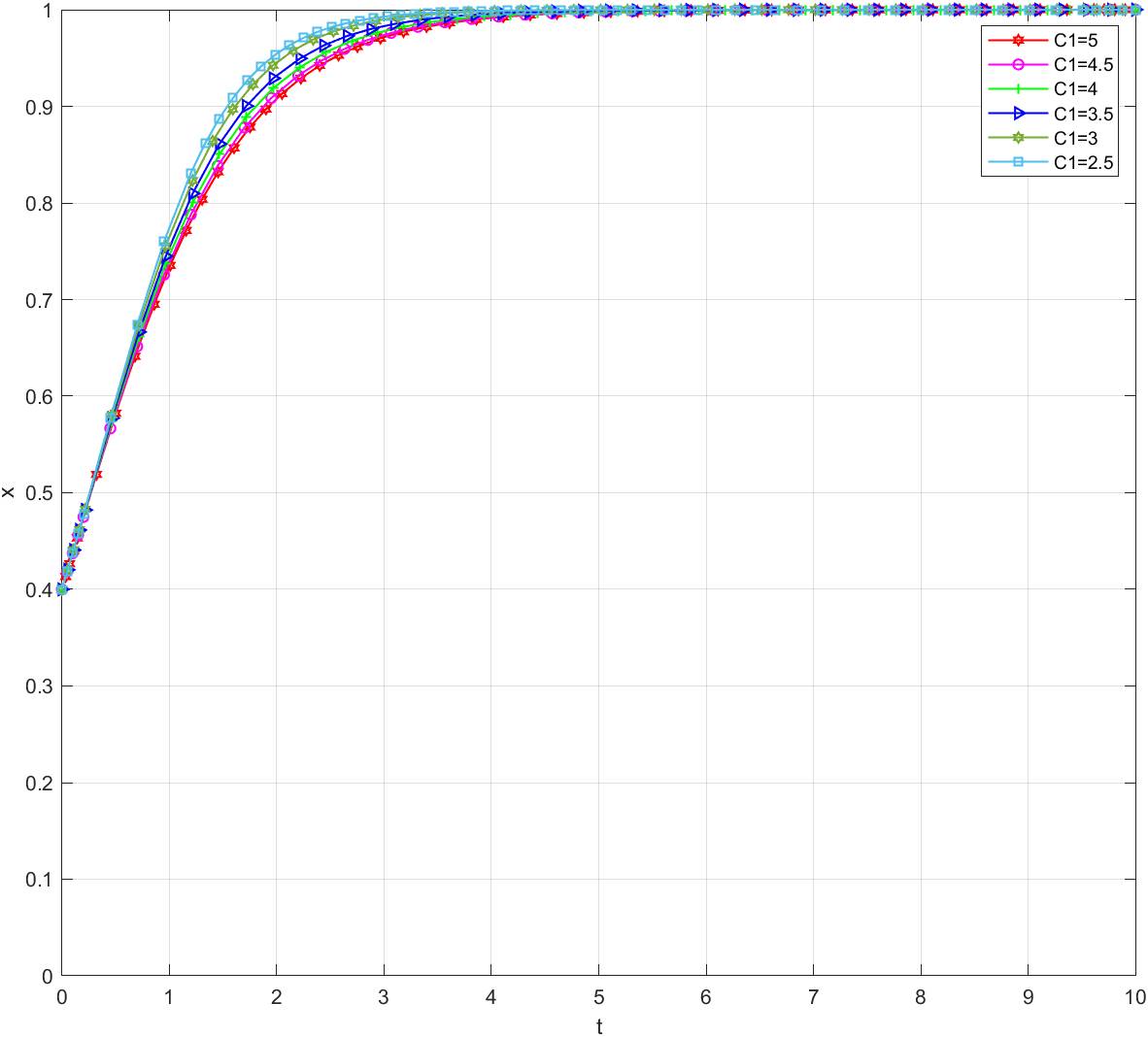1148x1037 pixels.
Task: Click the starting data point at x=0.4
Action: (x=62, y=589)
